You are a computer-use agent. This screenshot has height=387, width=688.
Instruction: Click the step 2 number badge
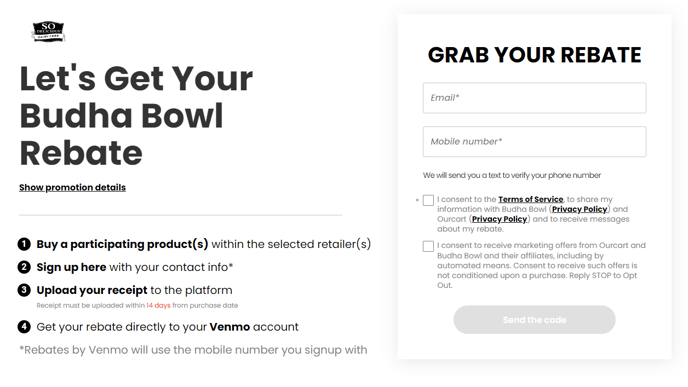24,267
